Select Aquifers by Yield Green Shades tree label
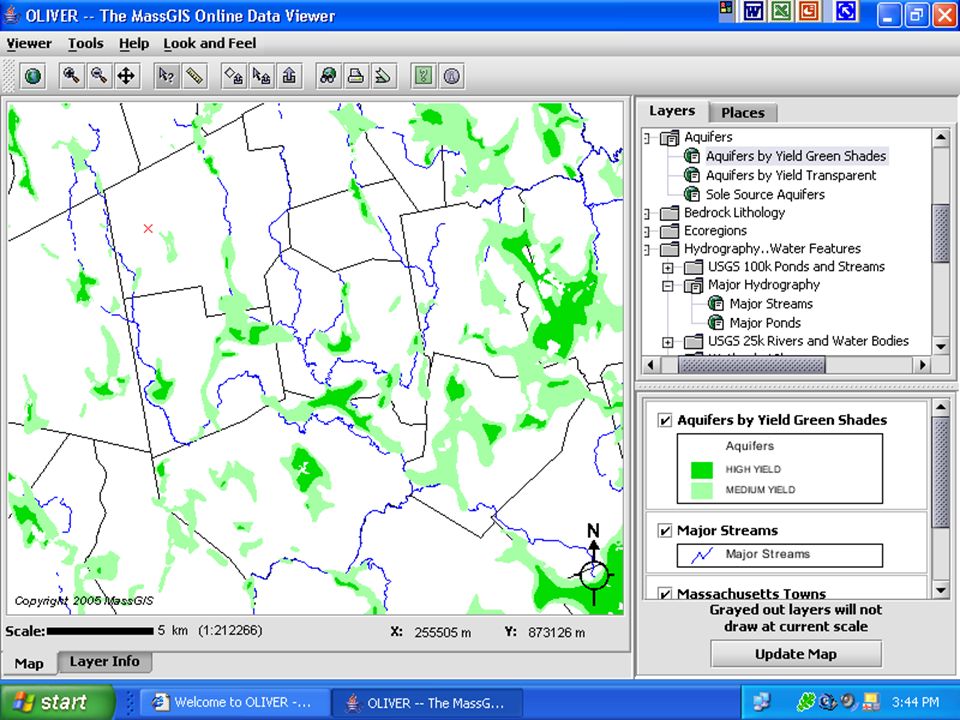Image resolution: width=960 pixels, height=720 pixels. [796, 156]
